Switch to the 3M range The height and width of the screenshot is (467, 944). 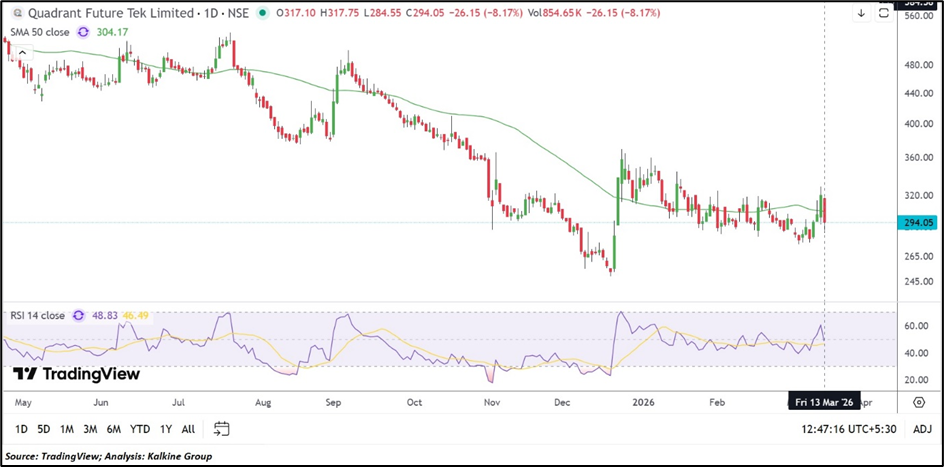91,429
